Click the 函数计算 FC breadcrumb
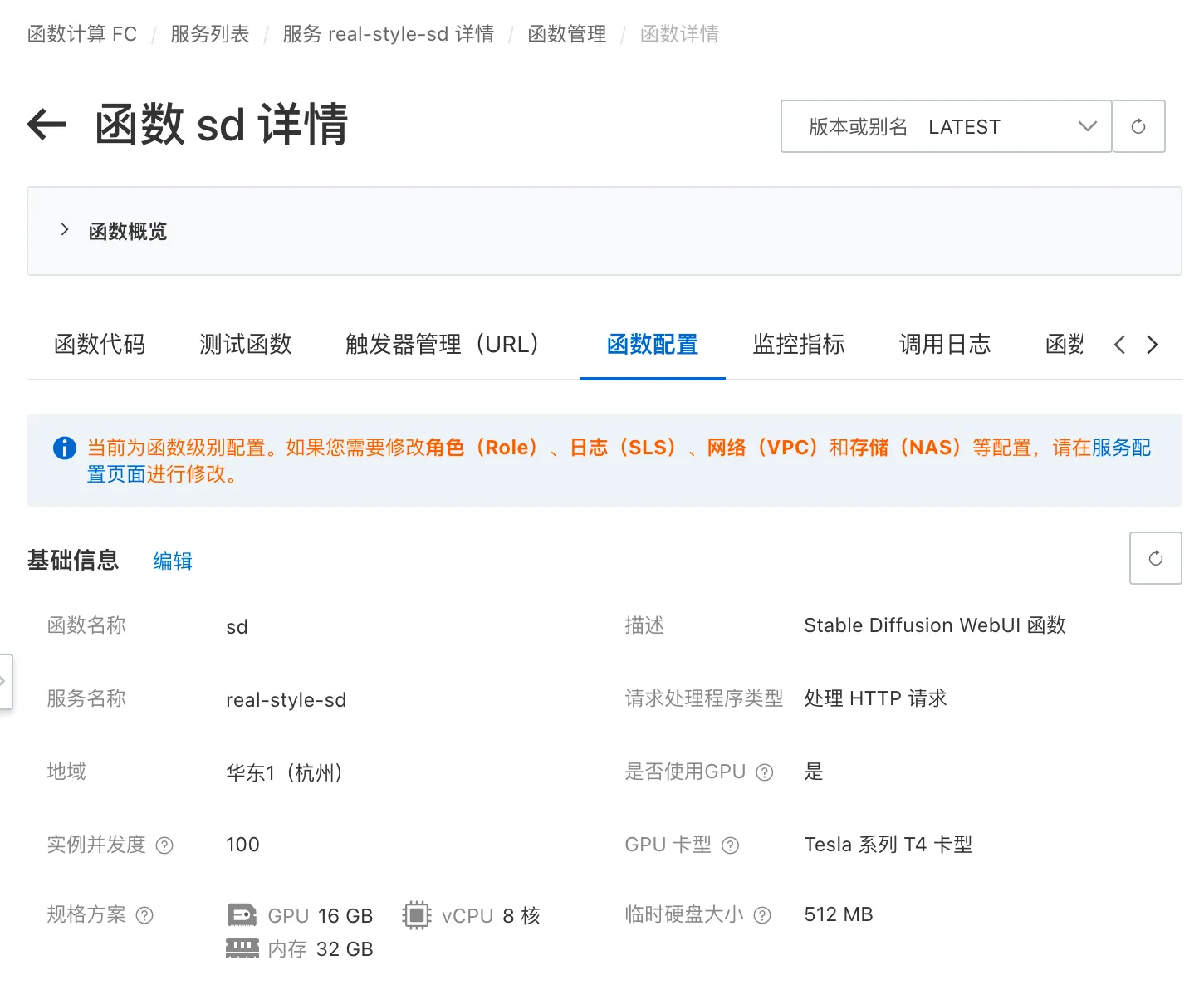This screenshot has width=1204, height=985. click(81, 33)
